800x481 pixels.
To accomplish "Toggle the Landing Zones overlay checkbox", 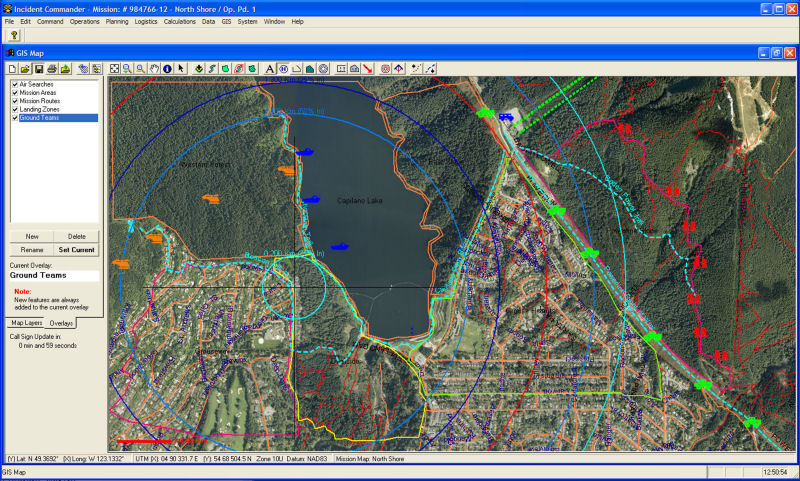I will [x=15, y=109].
